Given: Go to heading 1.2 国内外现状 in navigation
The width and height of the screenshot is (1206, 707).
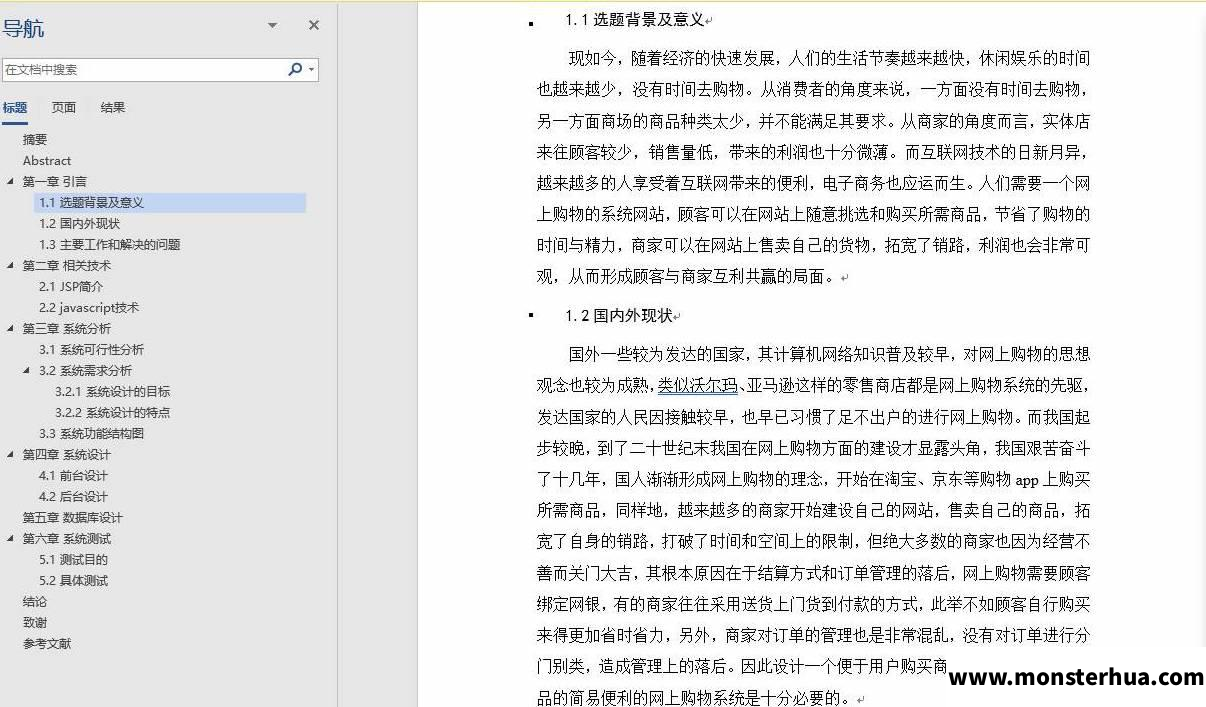Looking at the screenshot, I should 79,224.
